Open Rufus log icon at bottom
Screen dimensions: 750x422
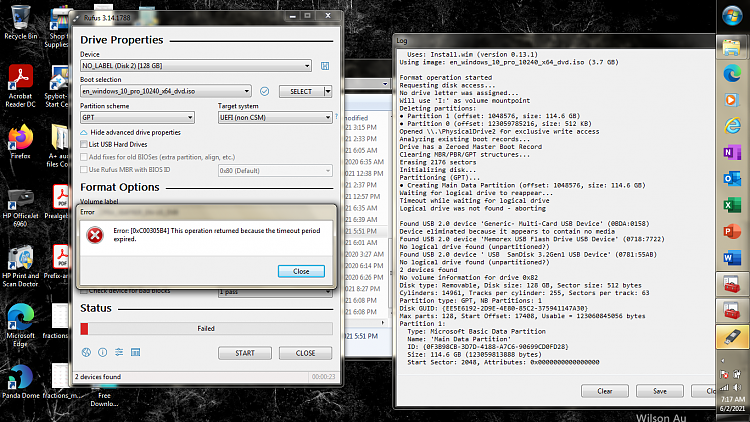tap(135, 353)
